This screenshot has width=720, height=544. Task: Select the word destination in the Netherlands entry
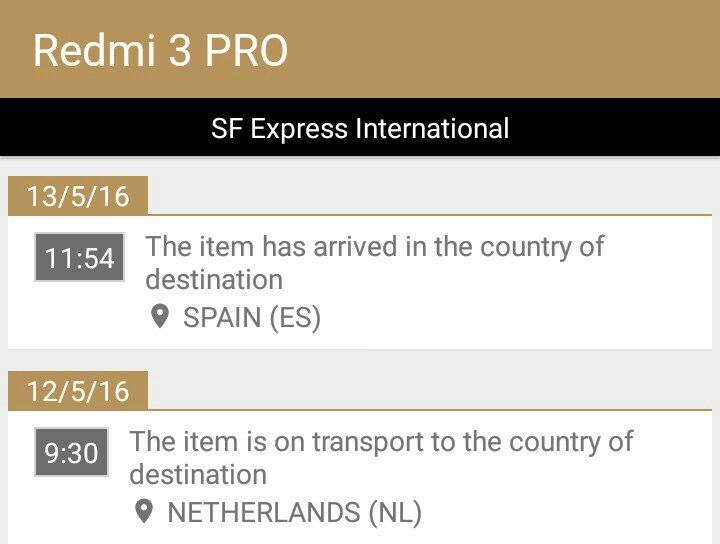[198, 474]
